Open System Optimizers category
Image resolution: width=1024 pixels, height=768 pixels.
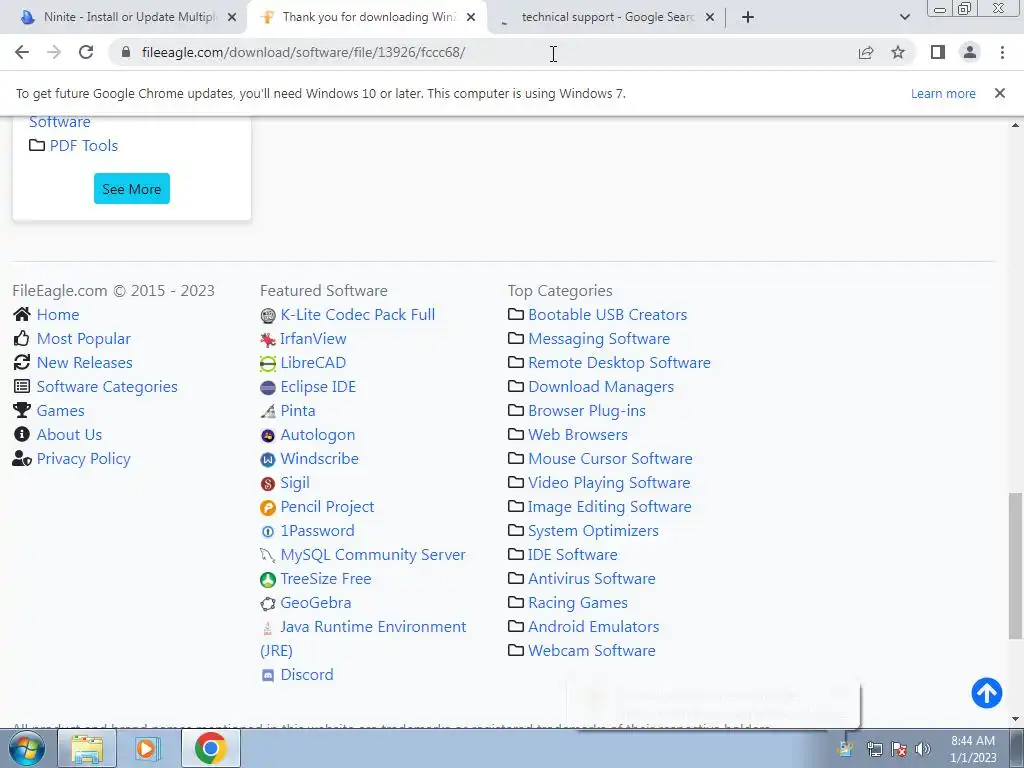pos(593,530)
